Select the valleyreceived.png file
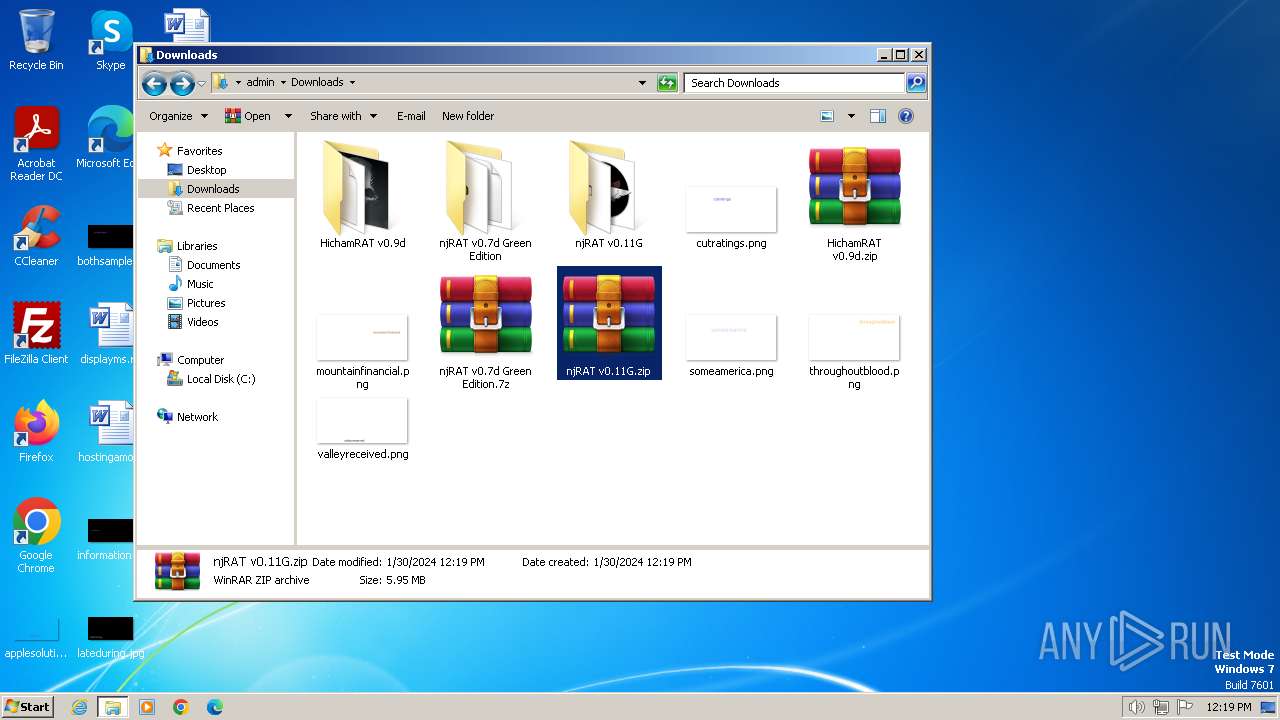Screen dimensions: 1280x720 point(362,429)
